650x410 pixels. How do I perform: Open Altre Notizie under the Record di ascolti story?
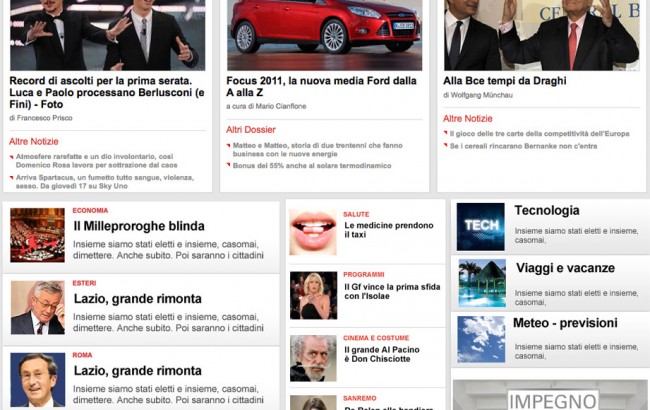click(x=34, y=141)
